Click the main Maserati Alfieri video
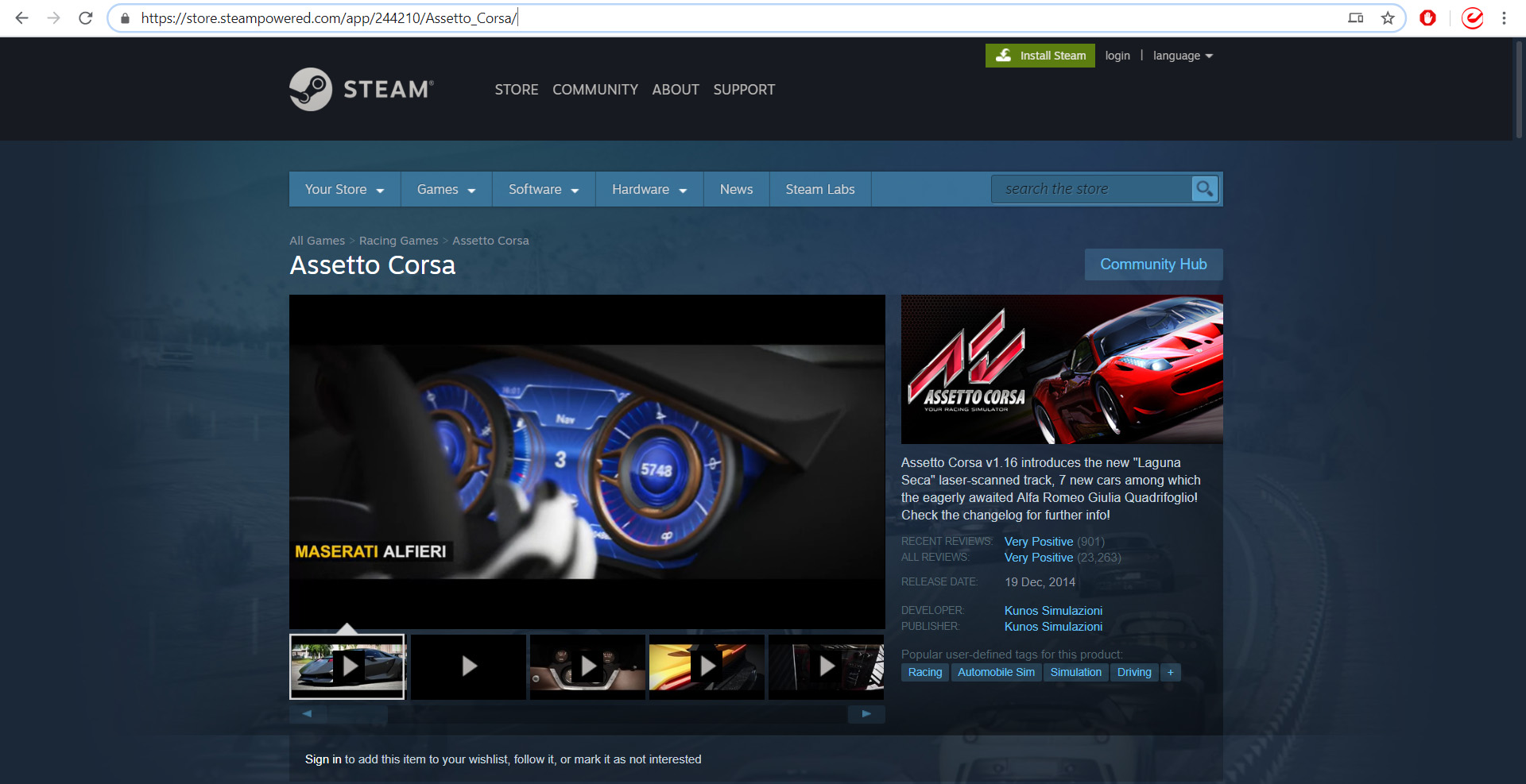The image size is (1526, 784). [587, 462]
